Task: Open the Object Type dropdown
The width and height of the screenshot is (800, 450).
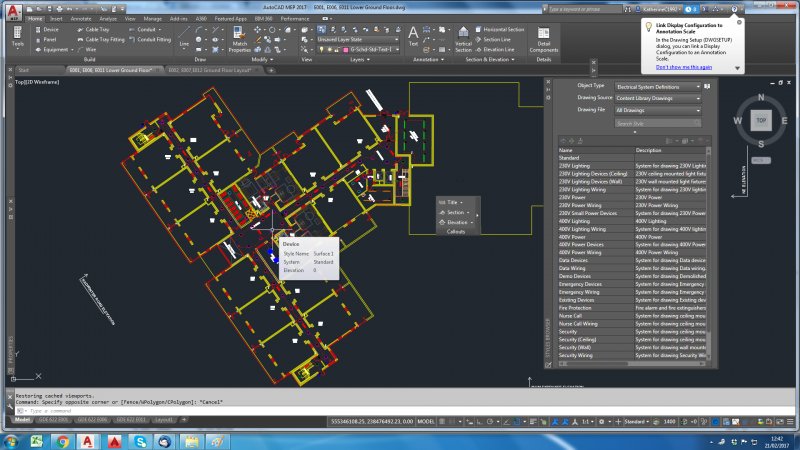Action: [x=658, y=86]
